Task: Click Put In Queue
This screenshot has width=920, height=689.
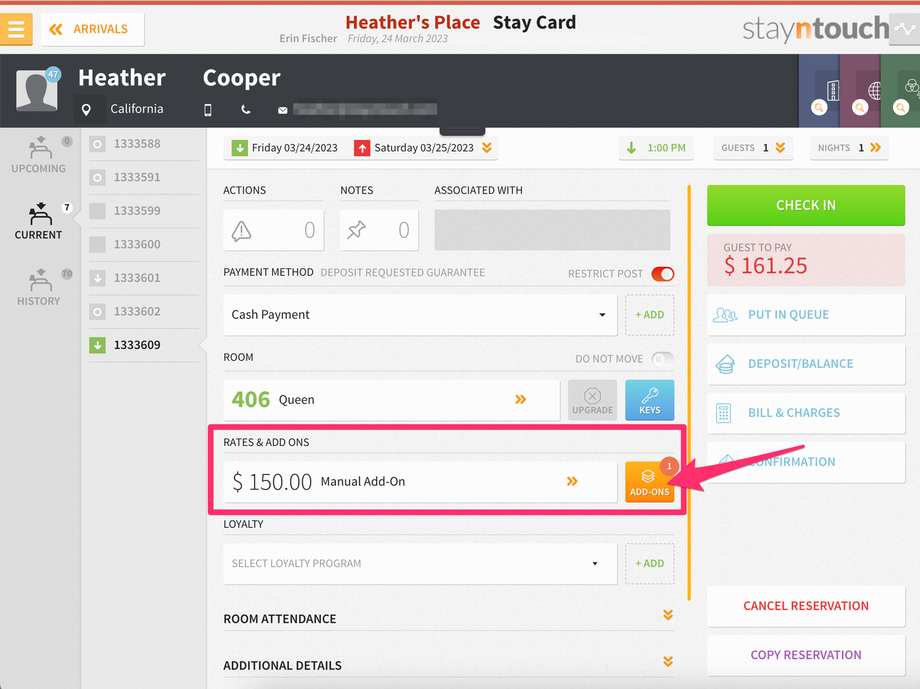Action: point(806,315)
